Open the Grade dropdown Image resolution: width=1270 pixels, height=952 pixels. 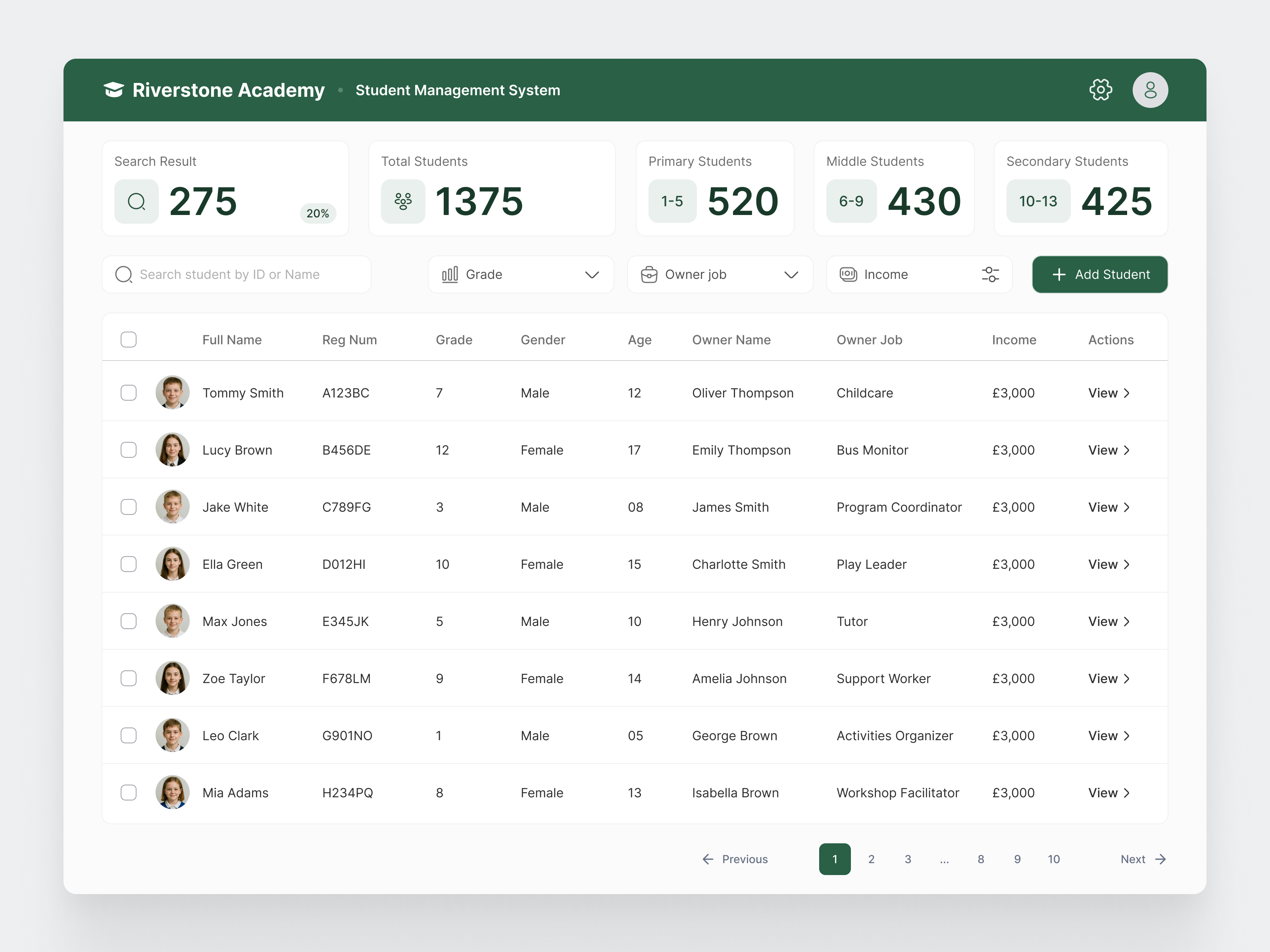(x=592, y=274)
